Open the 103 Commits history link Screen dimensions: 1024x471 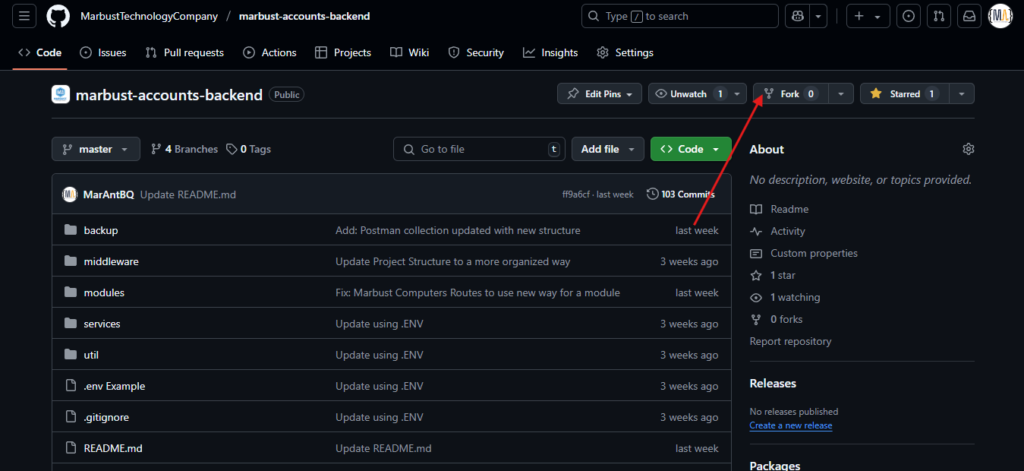click(680, 194)
